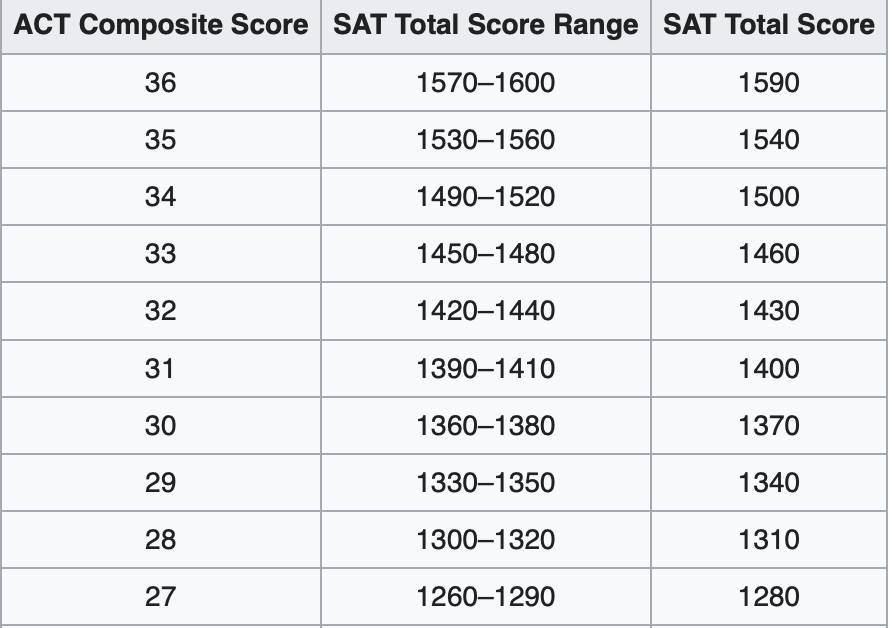Click the 1530–1560 range cell
The image size is (892, 628).
[486, 140]
